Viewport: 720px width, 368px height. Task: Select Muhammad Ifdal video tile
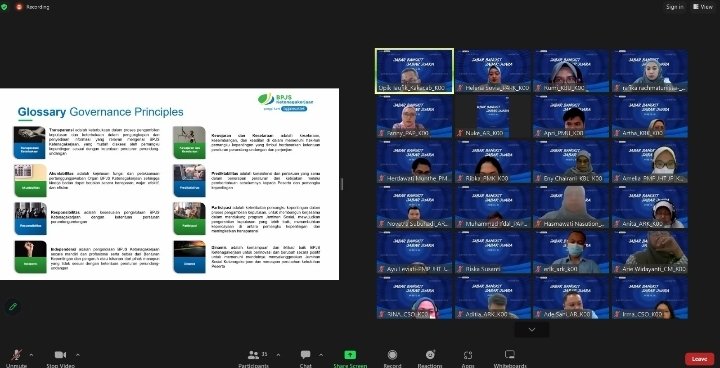click(493, 206)
